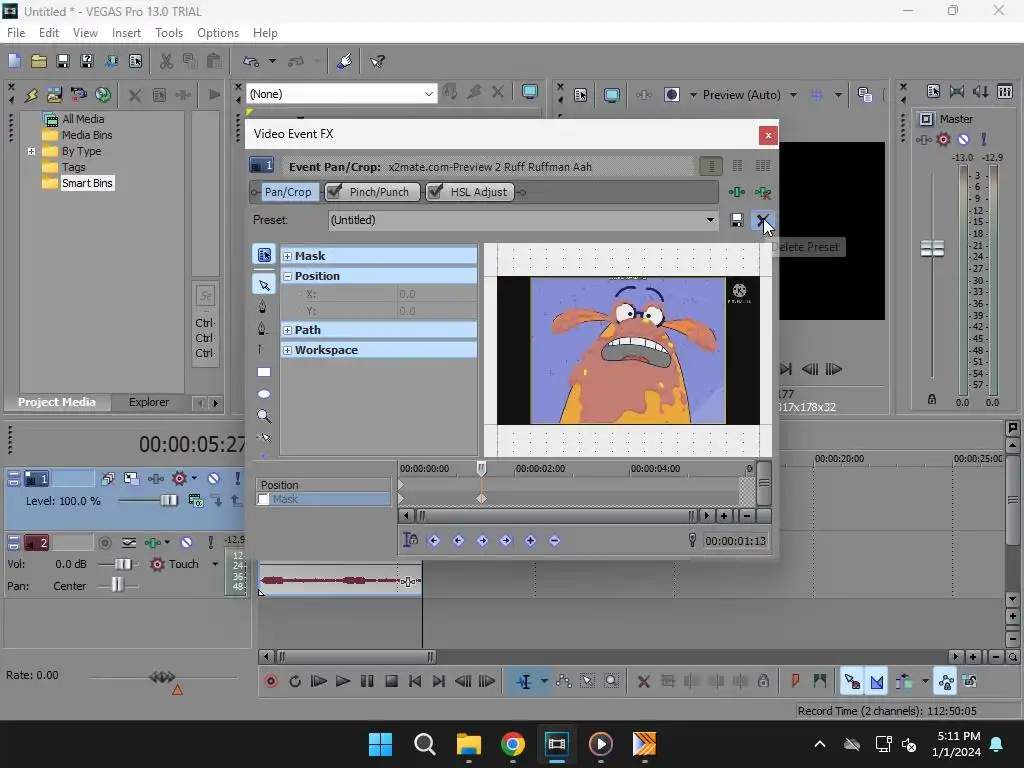Open the Insert menu
1024x768 pixels.
coord(126,33)
